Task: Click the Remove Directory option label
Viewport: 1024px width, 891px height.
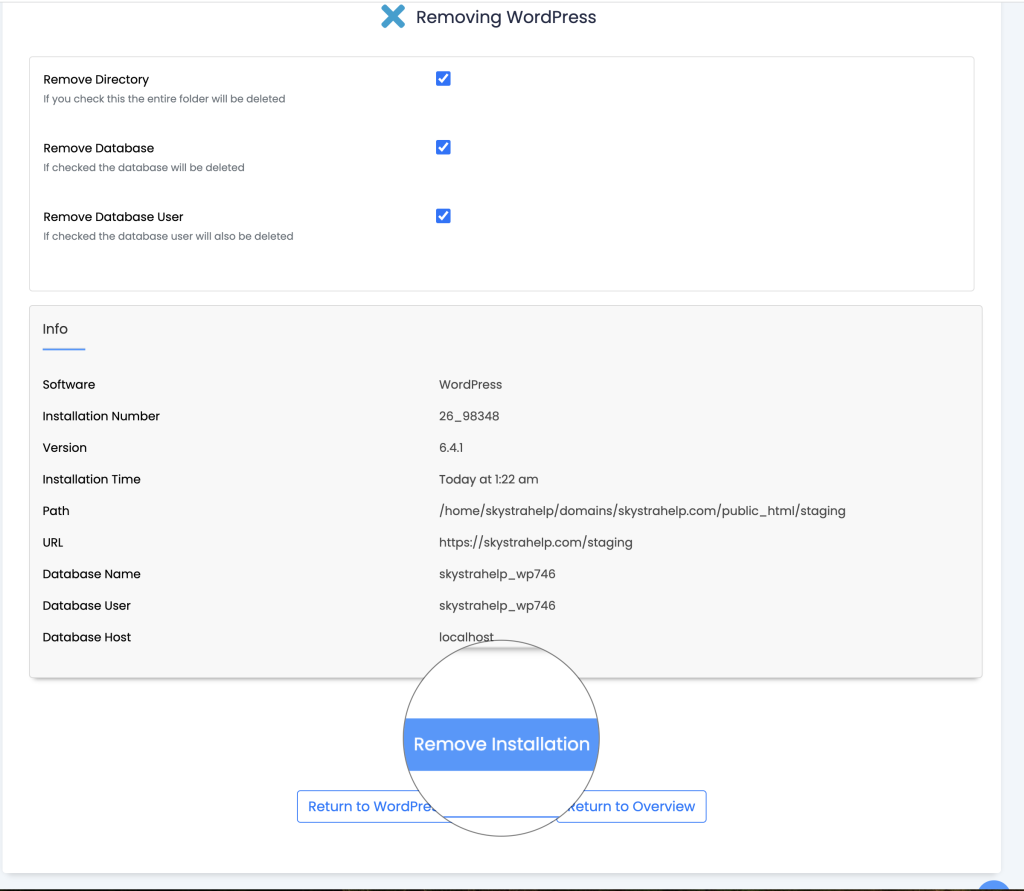Action: tap(96, 80)
